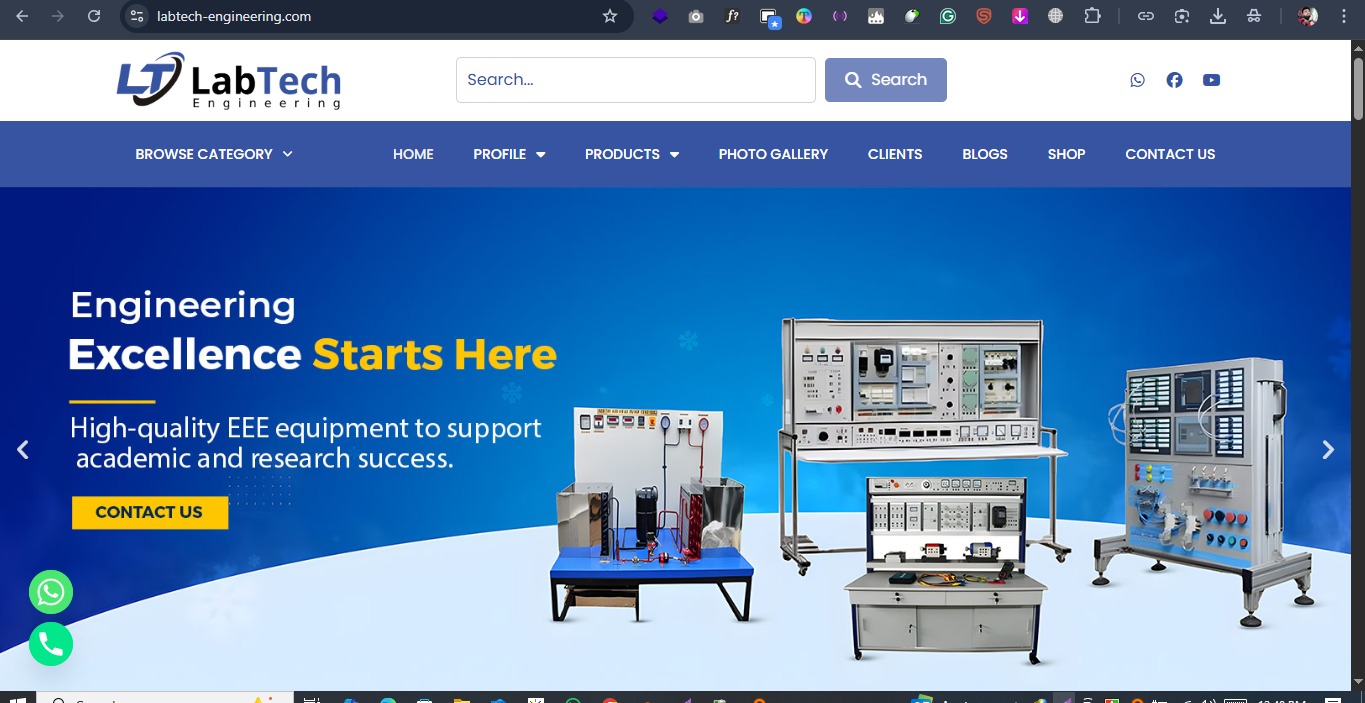Expand the Browse Category dropdown
The width and height of the screenshot is (1365, 703).
click(x=214, y=154)
